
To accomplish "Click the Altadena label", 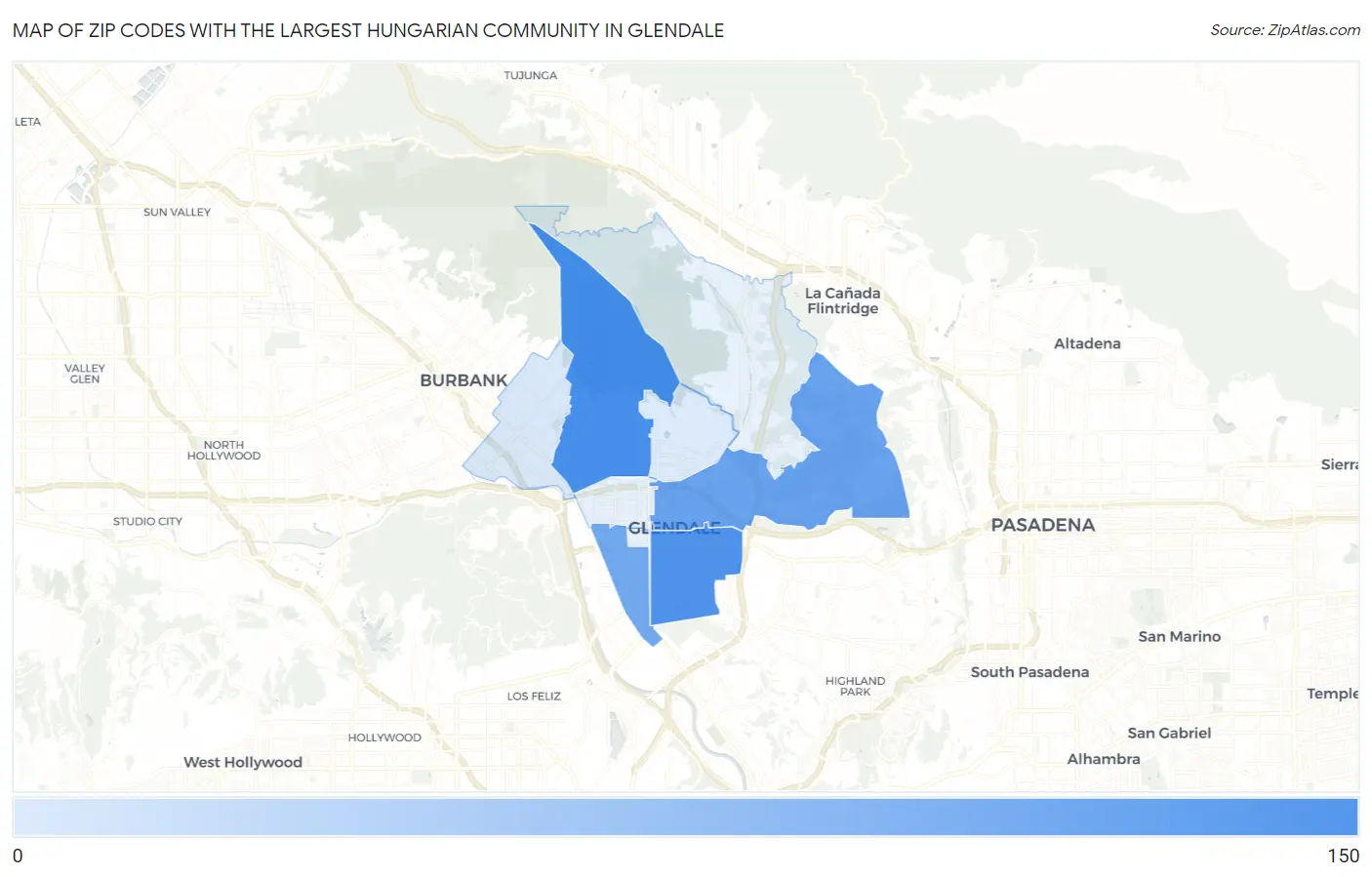I will pyautogui.click(x=1087, y=343).
